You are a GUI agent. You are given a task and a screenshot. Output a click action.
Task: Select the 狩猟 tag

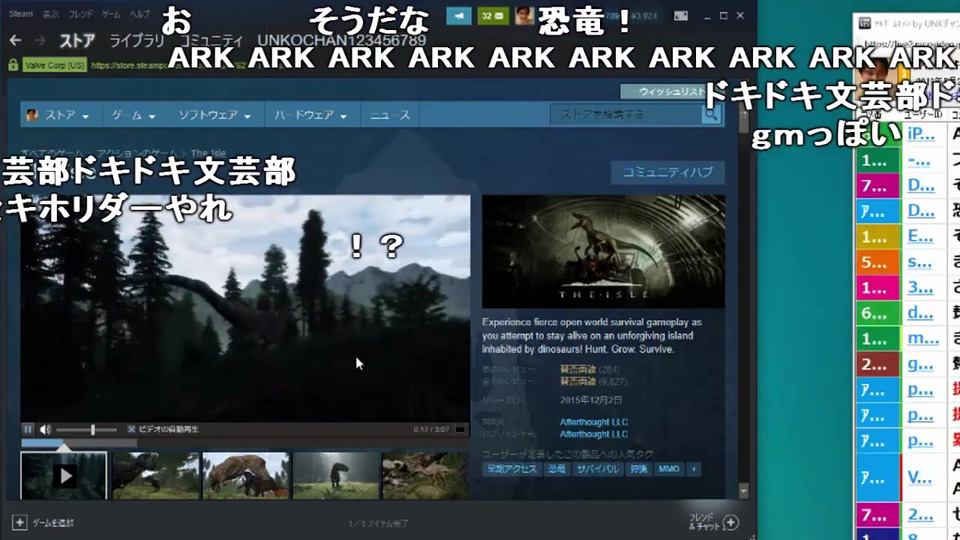[x=639, y=469]
